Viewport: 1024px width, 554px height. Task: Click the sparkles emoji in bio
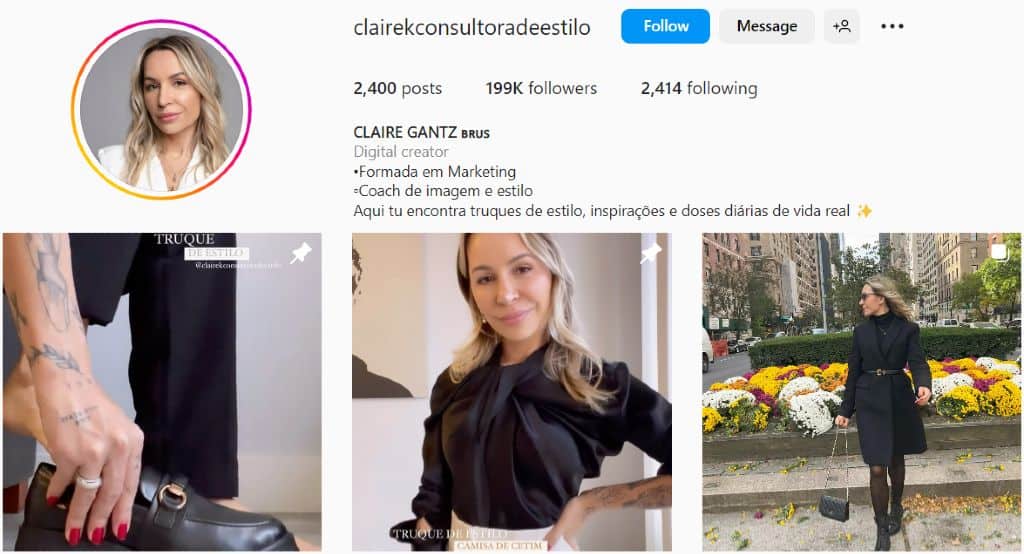pos(864,210)
